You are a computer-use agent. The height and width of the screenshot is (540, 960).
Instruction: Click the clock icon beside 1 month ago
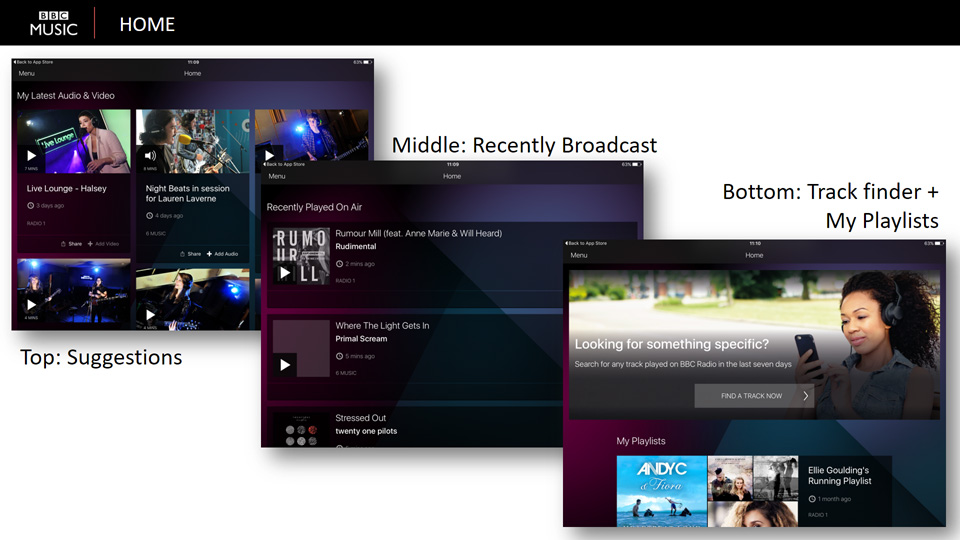812,499
